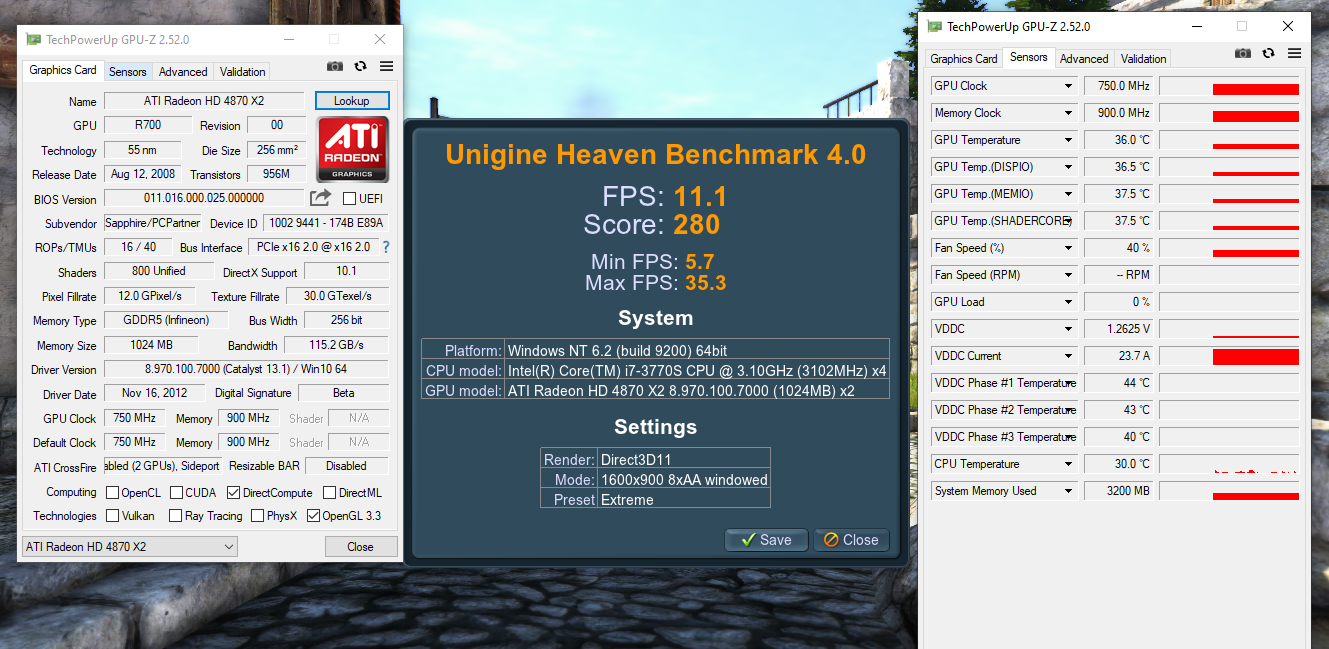The image size is (1329, 649).
Task: Click the Memory Type GDDR5 (Infineon) field
Action: pos(166,321)
